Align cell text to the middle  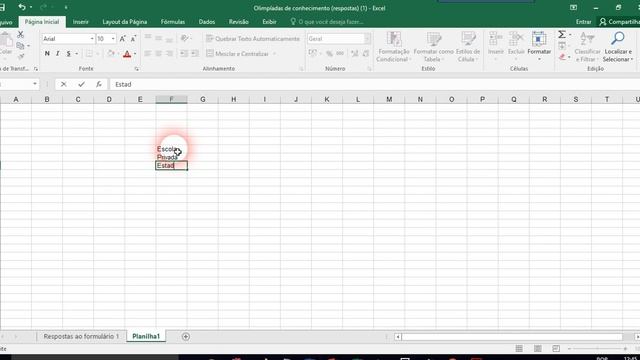point(158,38)
